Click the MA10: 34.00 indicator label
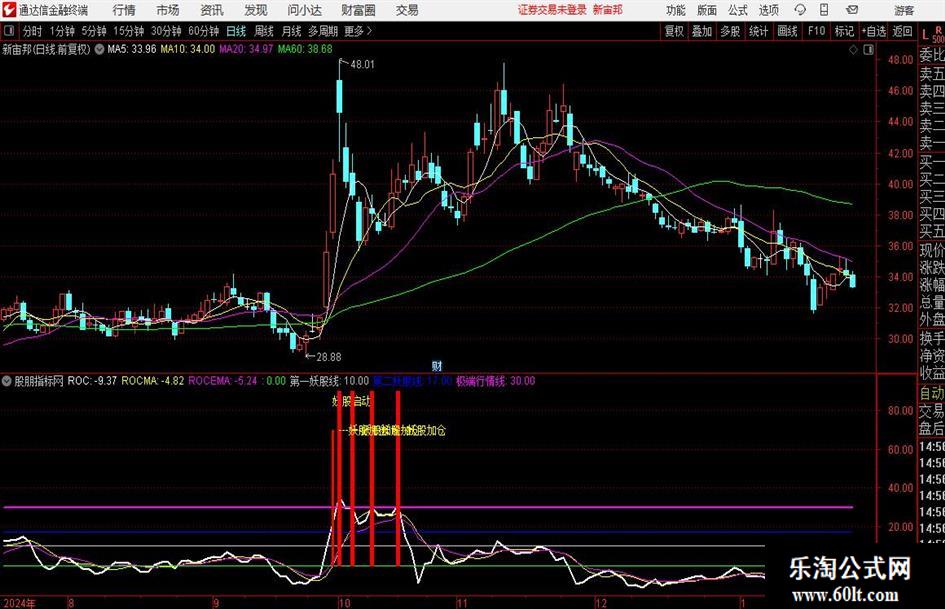The image size is (945, 609). 187,49
